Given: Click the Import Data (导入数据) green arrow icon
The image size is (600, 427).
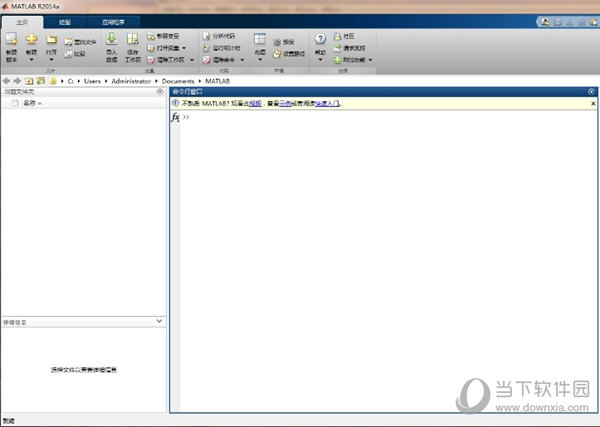Looking at the screenshot, I should click(111, 39).
